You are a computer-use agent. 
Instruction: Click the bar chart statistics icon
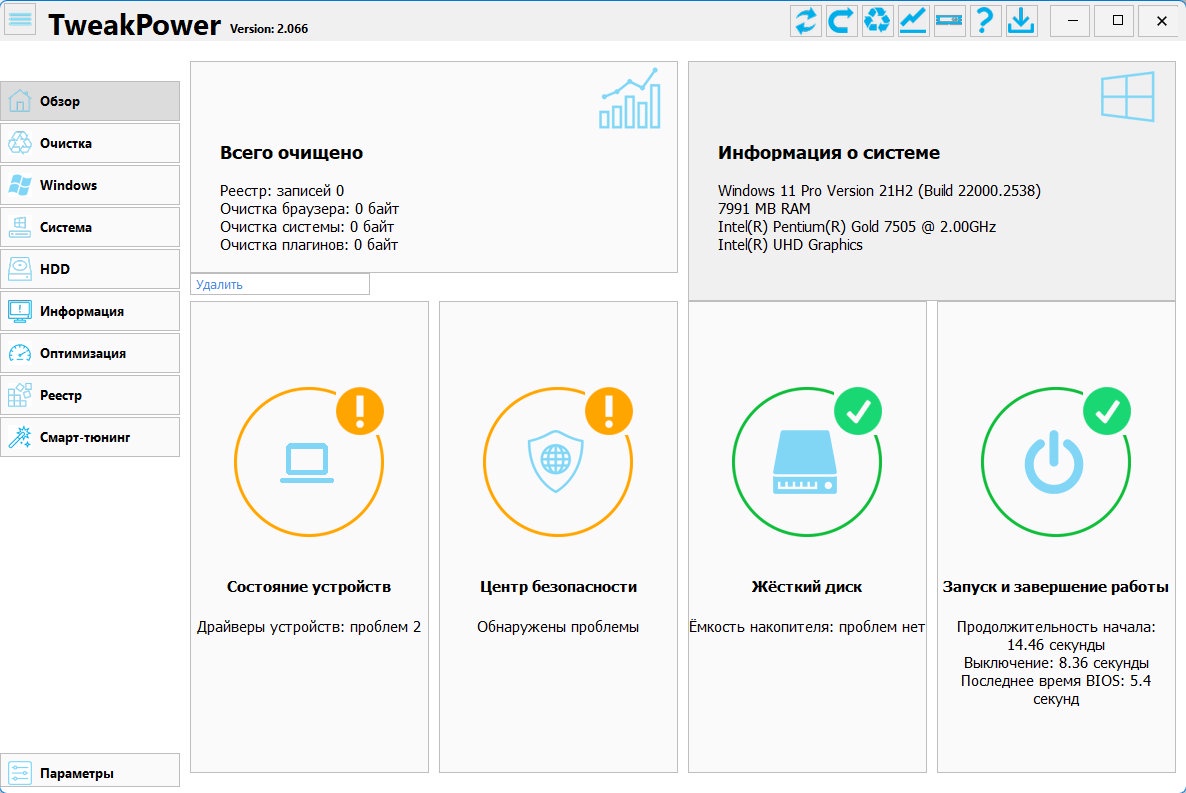tap(630, 98)
